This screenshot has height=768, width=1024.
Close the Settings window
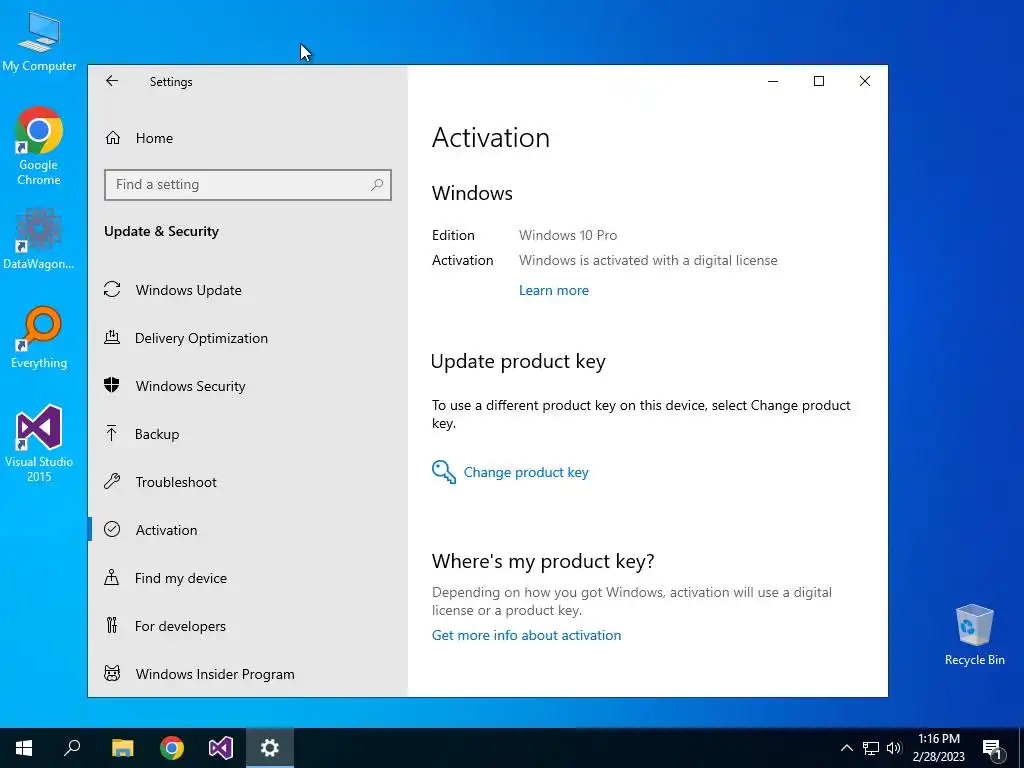865,82
